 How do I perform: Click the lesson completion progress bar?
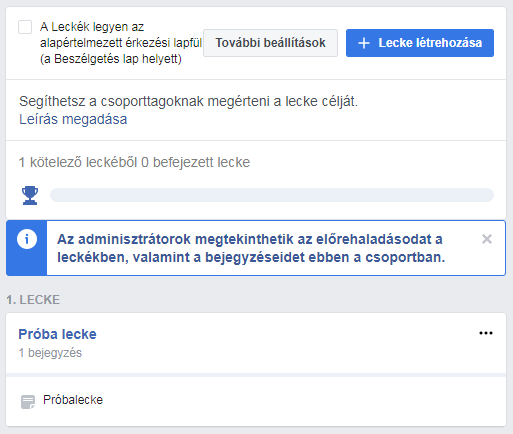(x=272, y=195)
